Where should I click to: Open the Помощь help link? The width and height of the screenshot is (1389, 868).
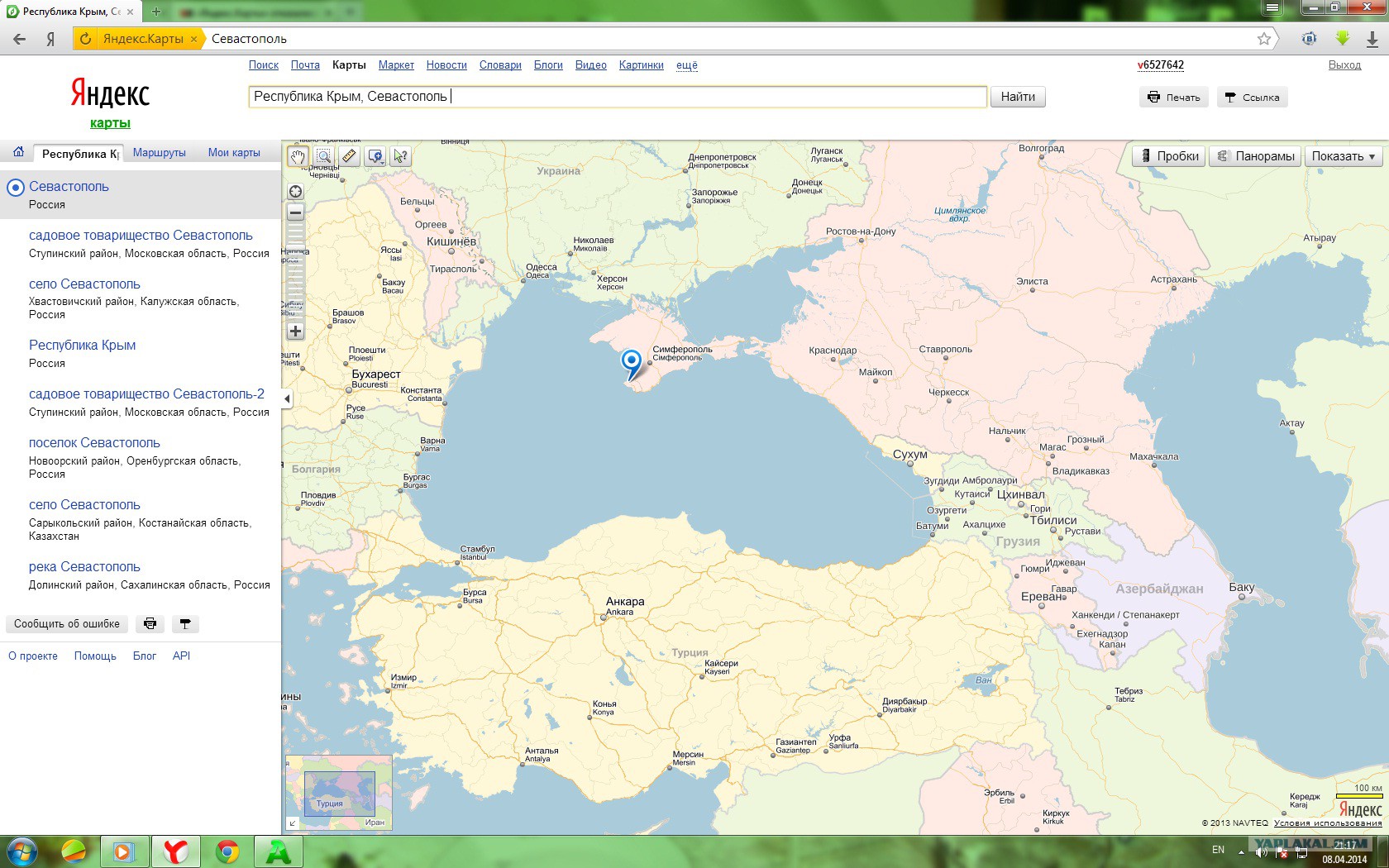[x=95, y=656]
